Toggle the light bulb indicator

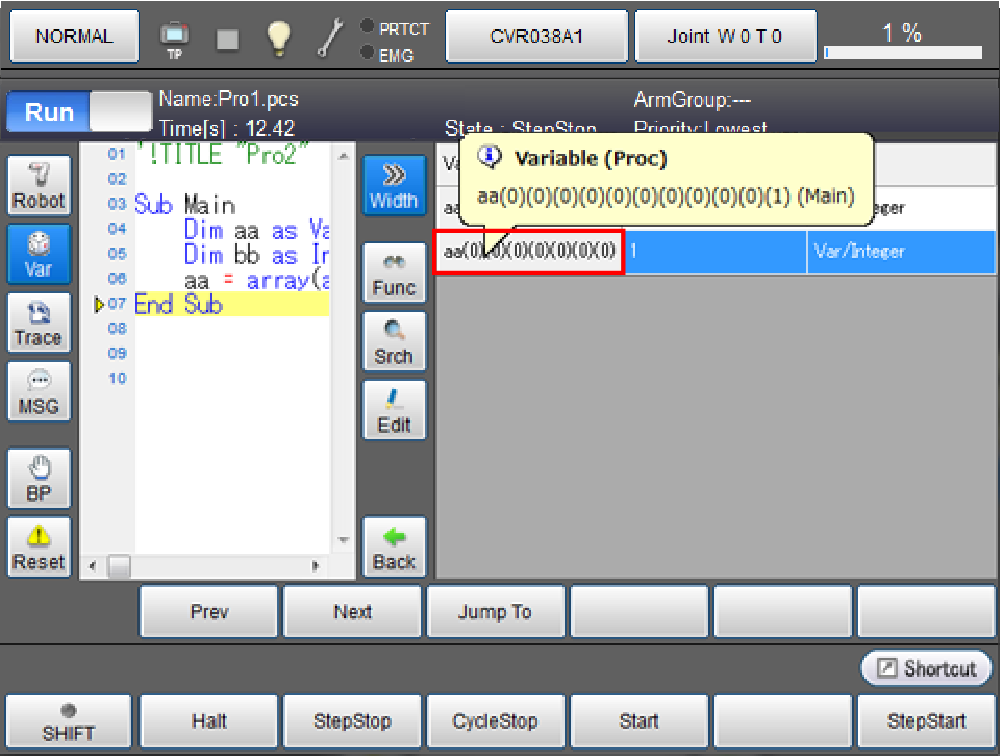[278, 37]
